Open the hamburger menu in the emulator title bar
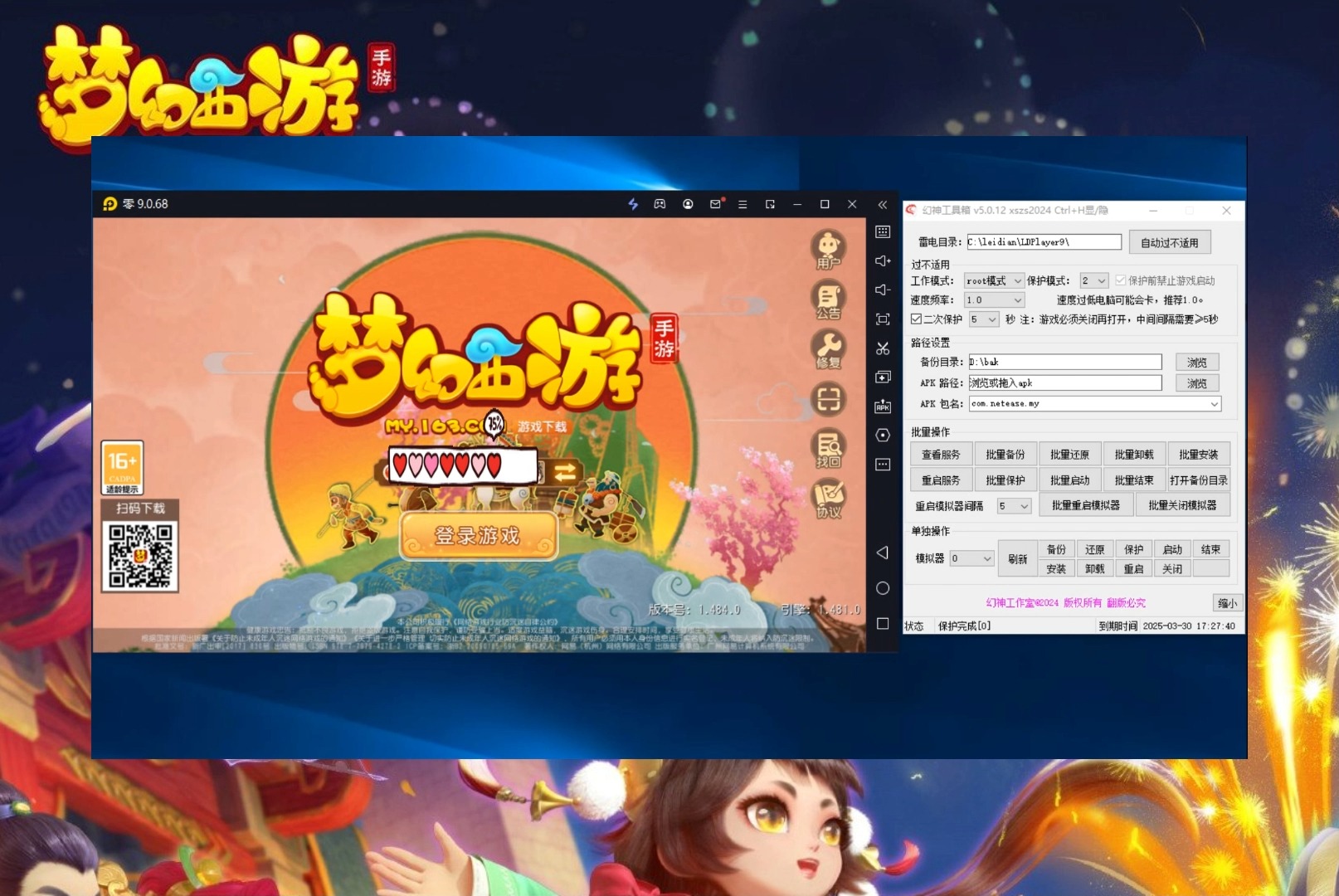Viewport: 1339px width, 896px height. [743, 204]
